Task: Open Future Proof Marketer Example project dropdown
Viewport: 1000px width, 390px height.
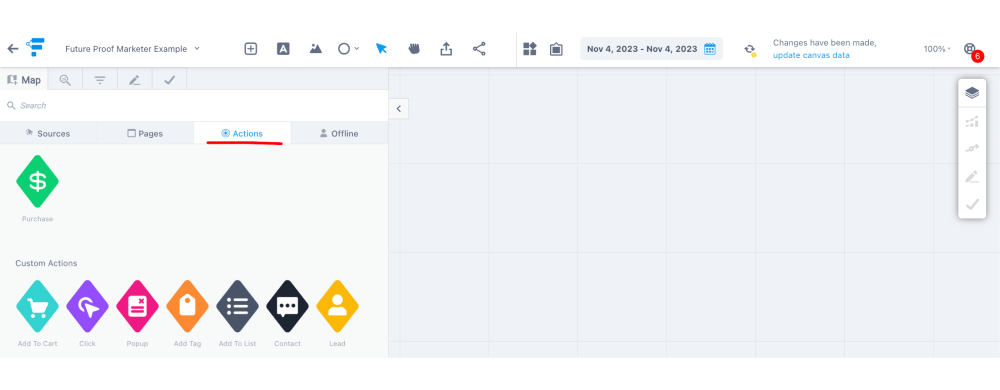Action: [133, 48]
